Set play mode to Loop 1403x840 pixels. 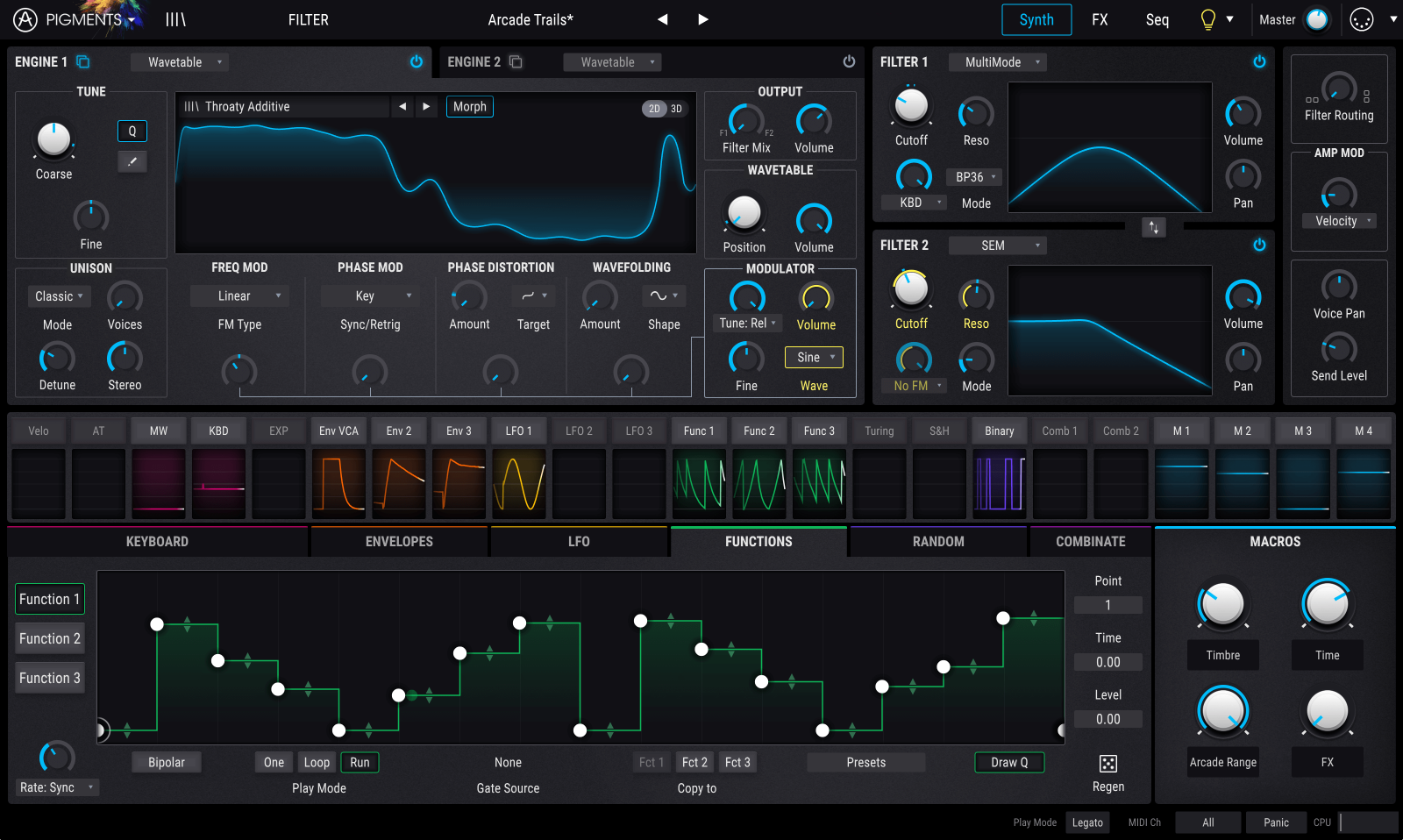tap(317, 762)
